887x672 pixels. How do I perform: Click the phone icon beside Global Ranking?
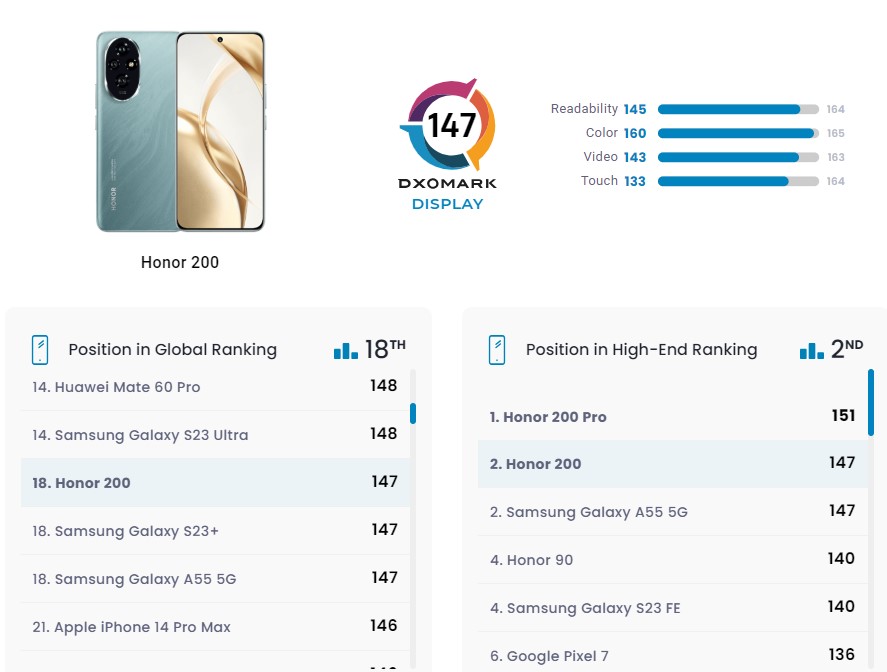[40, 350]
